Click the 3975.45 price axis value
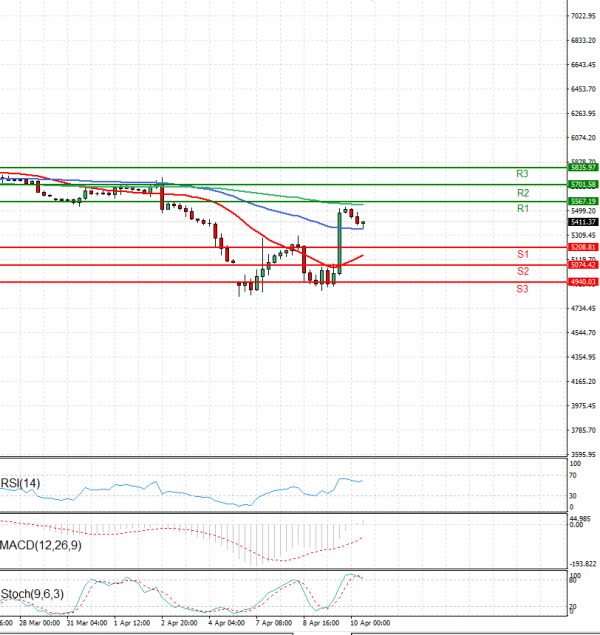Screen dimensions: 600x635 pyautogui.click(x=583, y=406)
